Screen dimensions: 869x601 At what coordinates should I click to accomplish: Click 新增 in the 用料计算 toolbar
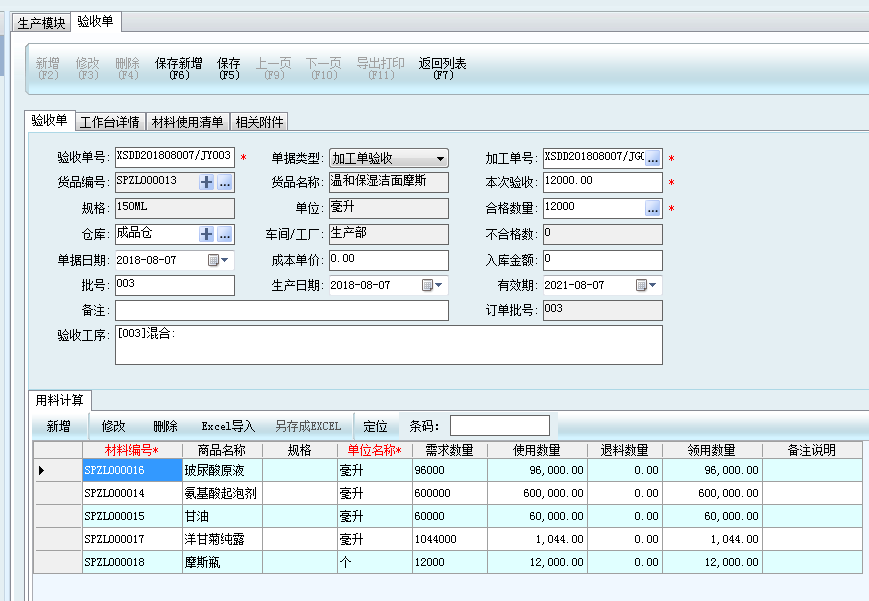[x=58, y=426]
